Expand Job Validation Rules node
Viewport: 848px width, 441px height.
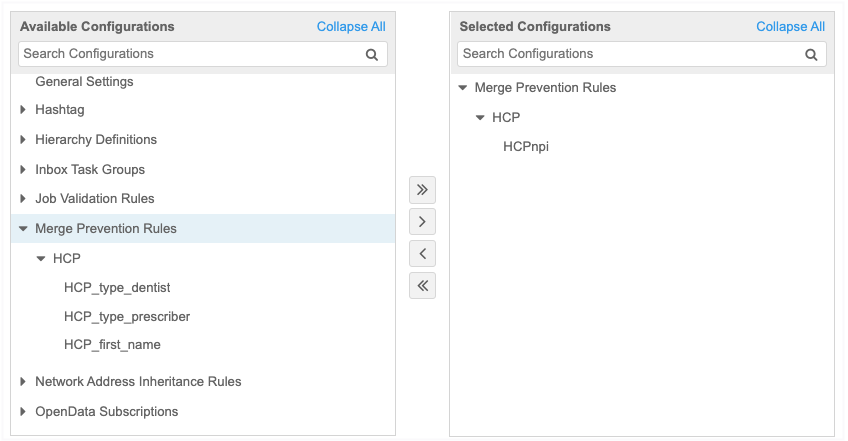pos(23,199)
